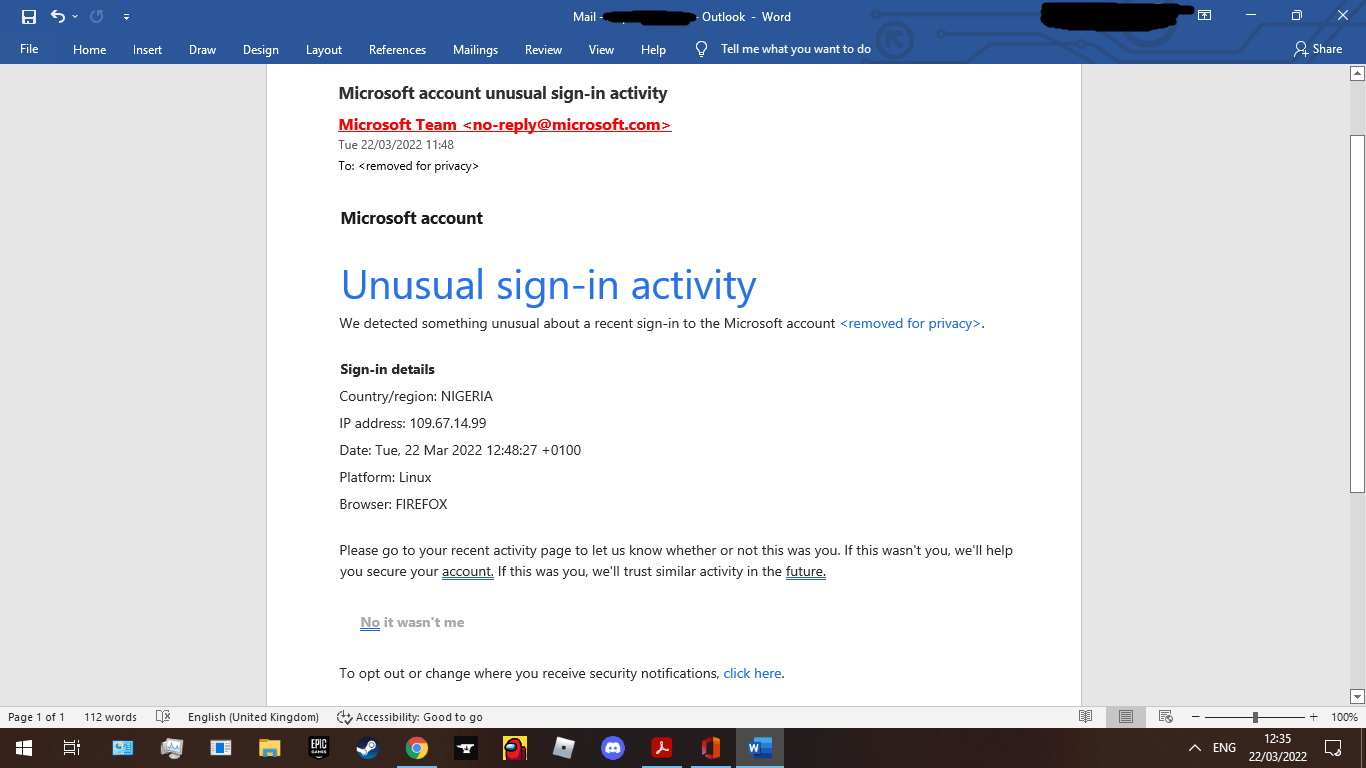Click the Page 1 of 1 status indicator
The image size is (1366, 768).
click(x=36, y=717)
